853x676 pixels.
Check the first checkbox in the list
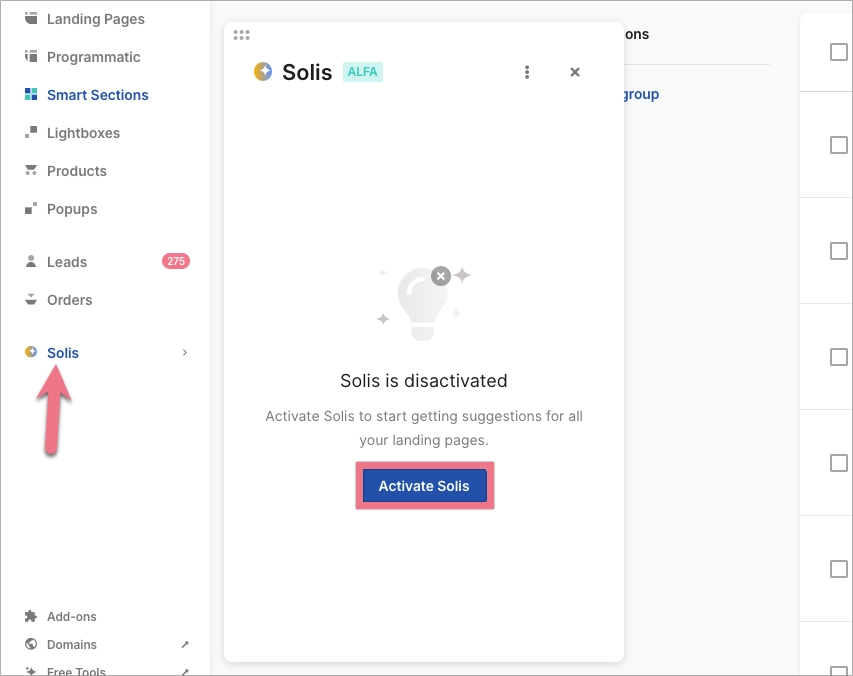click(837, 52)
